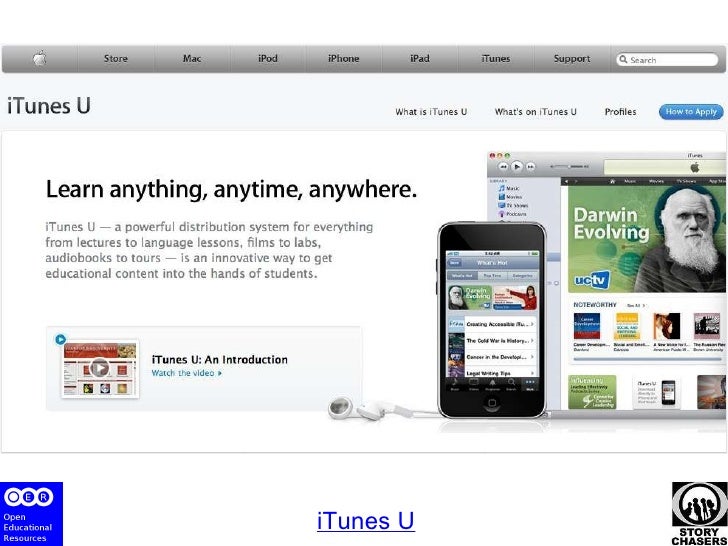728x546 pixels.
Task: Click fast-forward button in iTunes window
Action: point(530,166)
